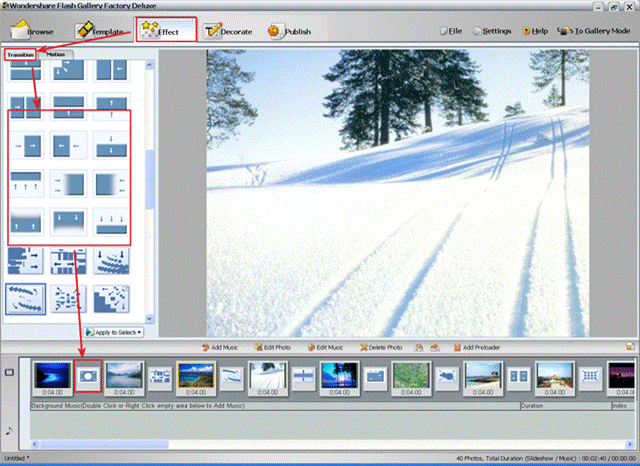Open the Browse step
The image size is (640, 466).
(32, 31)
